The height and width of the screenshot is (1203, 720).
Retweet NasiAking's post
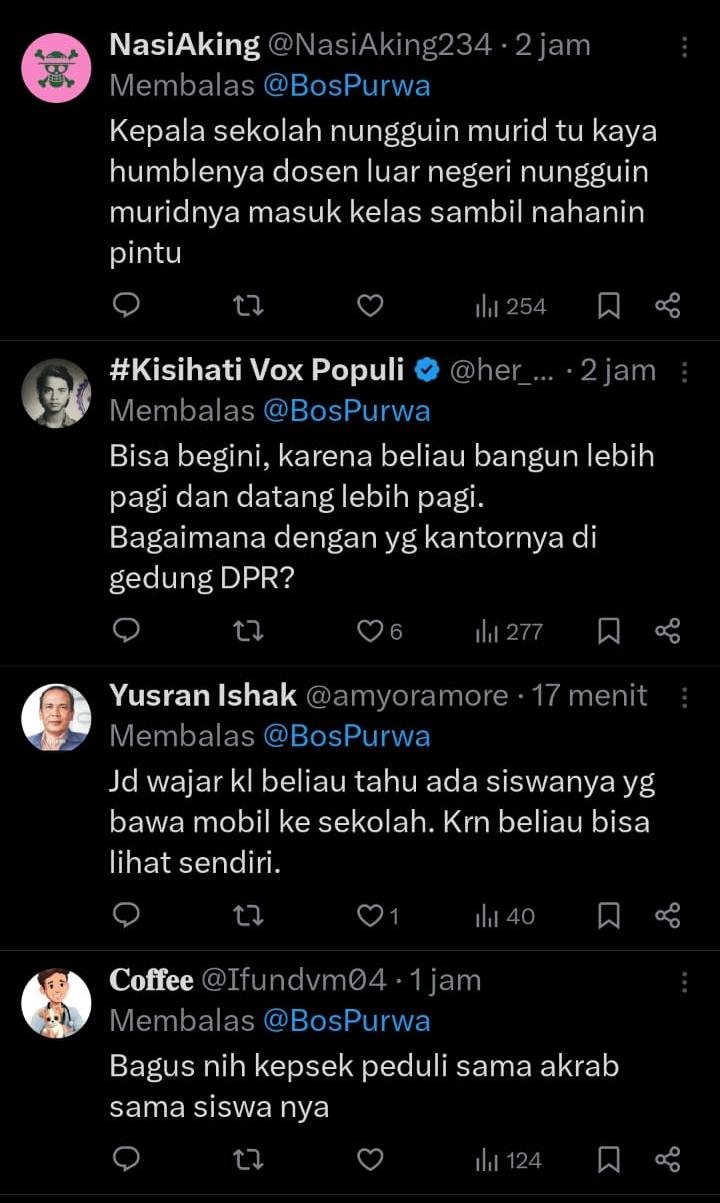pos(248,306)
